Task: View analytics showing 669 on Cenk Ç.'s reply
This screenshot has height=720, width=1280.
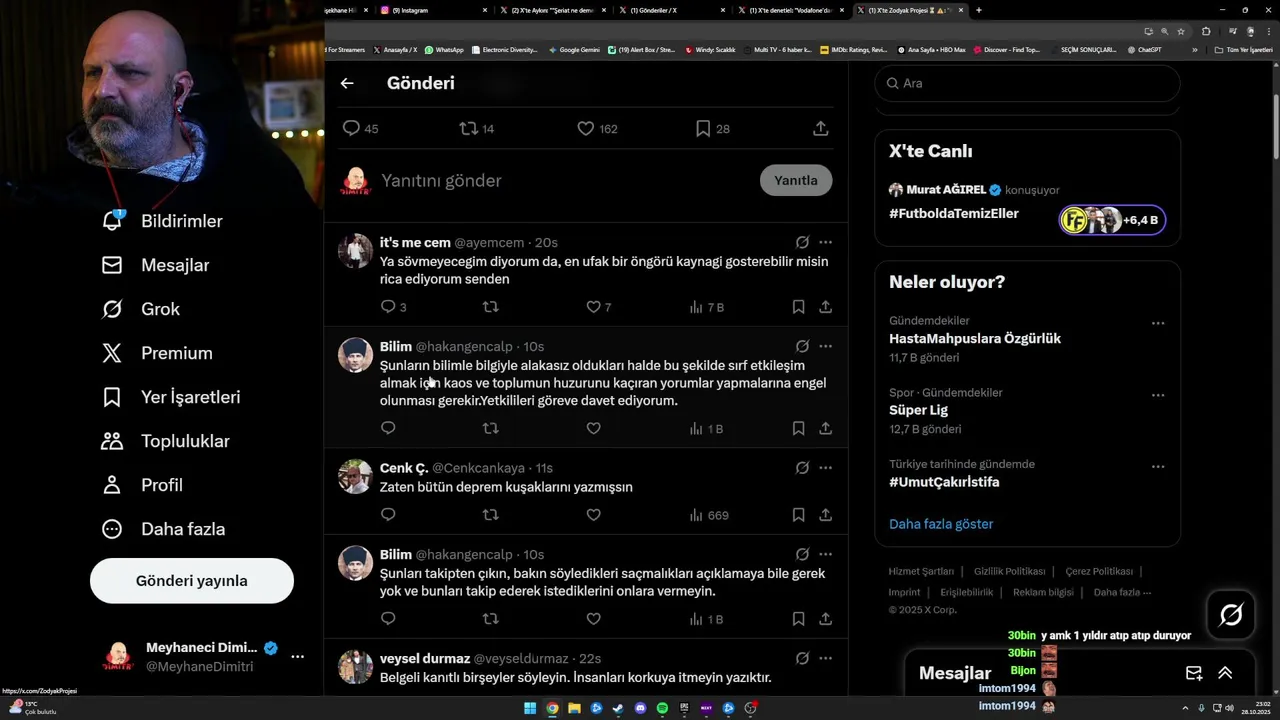Action: pyautogui.click(x=709, y=515)
